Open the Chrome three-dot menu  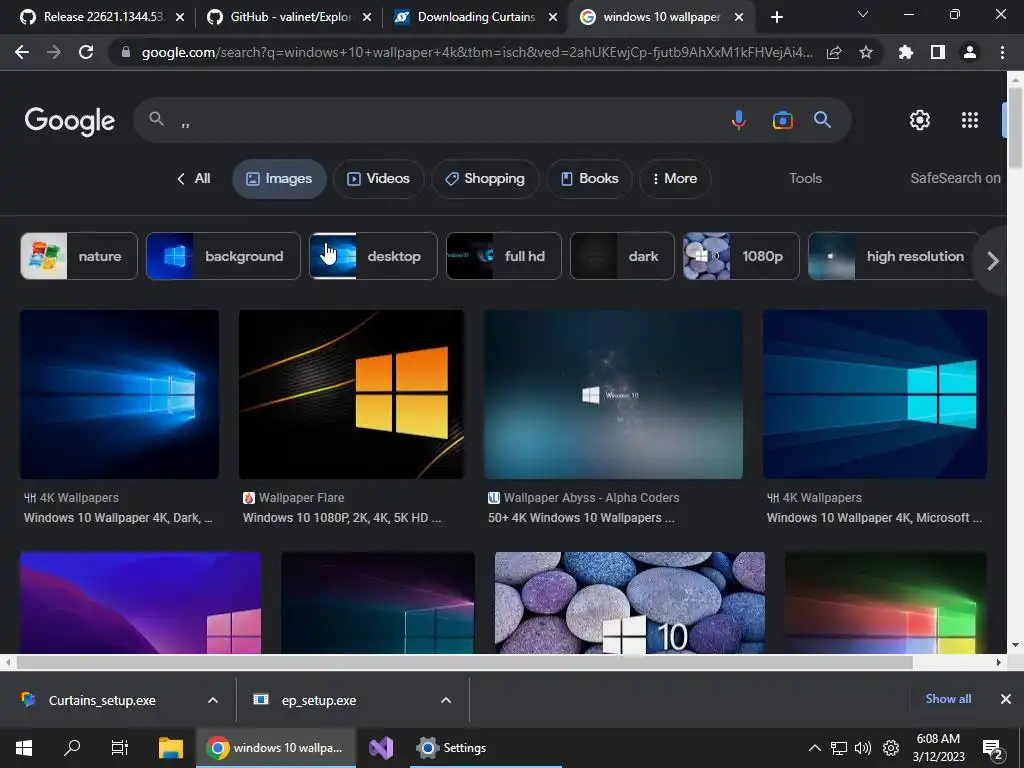(1002, 52)
